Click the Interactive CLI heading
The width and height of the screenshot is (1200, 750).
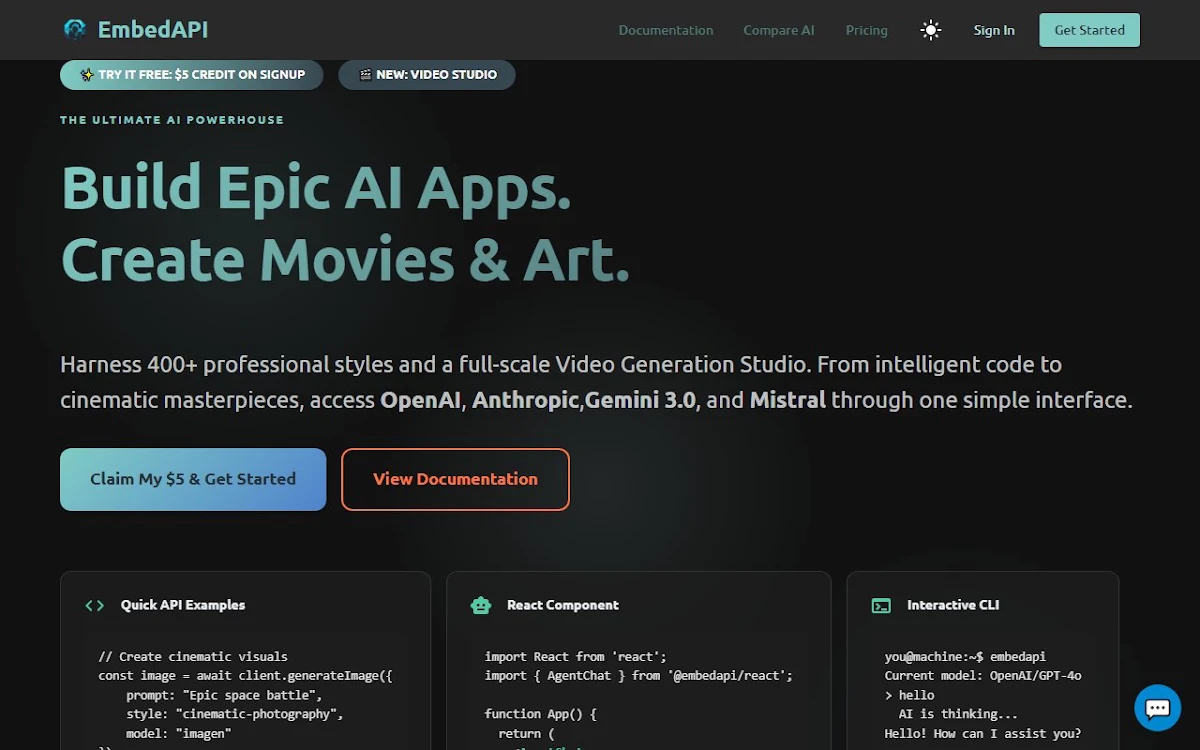953,605
